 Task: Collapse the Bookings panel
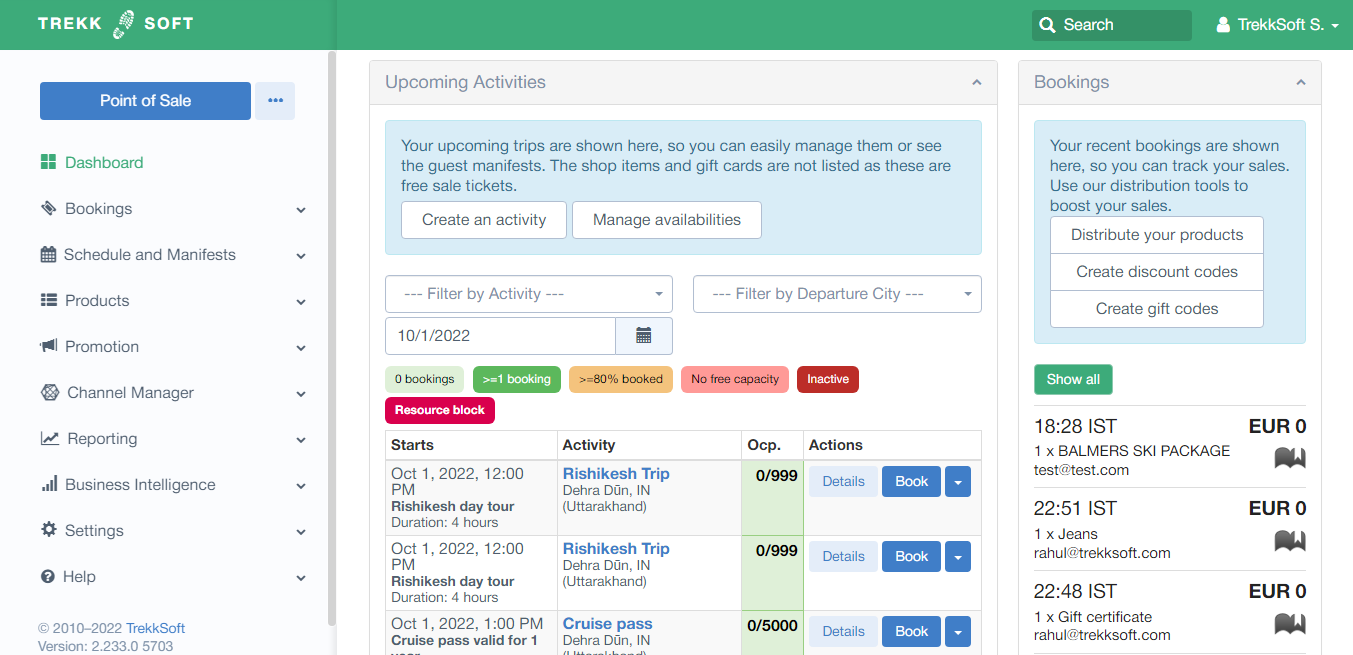[x=1300, y=83]
